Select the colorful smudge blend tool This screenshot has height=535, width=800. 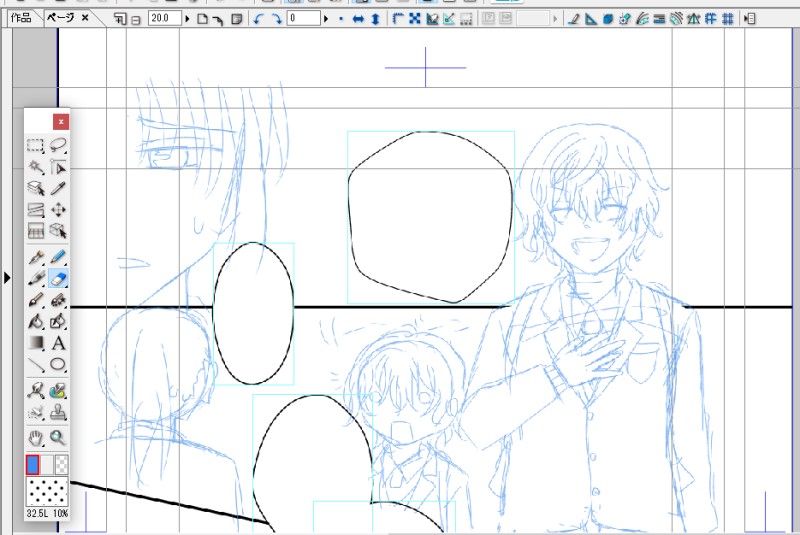click(x=58, y=391)
